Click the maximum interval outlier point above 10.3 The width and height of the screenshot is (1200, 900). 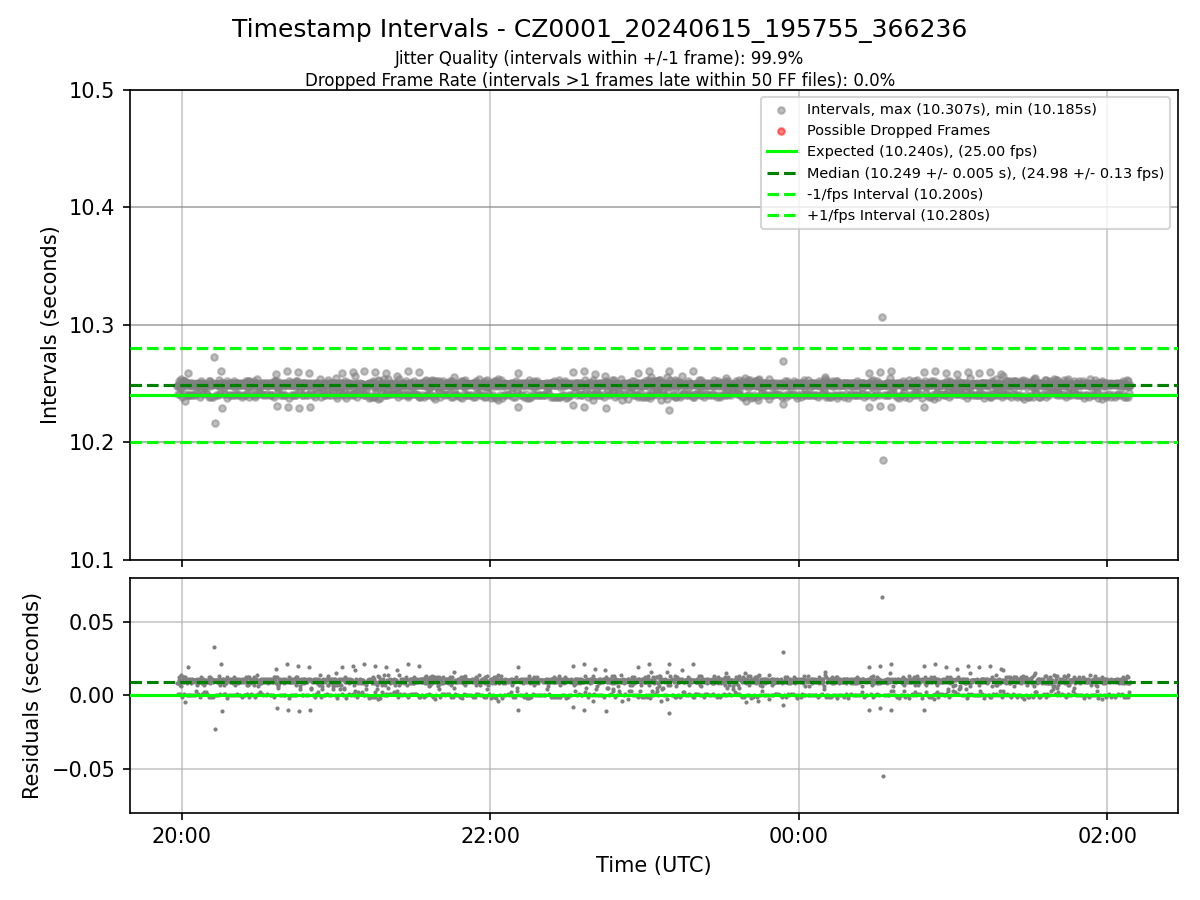point(882,317)
